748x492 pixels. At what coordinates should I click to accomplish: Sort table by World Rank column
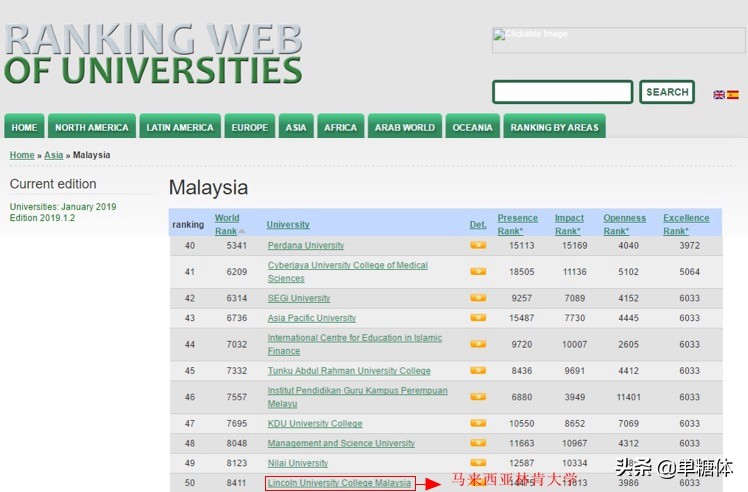point(227,224)
